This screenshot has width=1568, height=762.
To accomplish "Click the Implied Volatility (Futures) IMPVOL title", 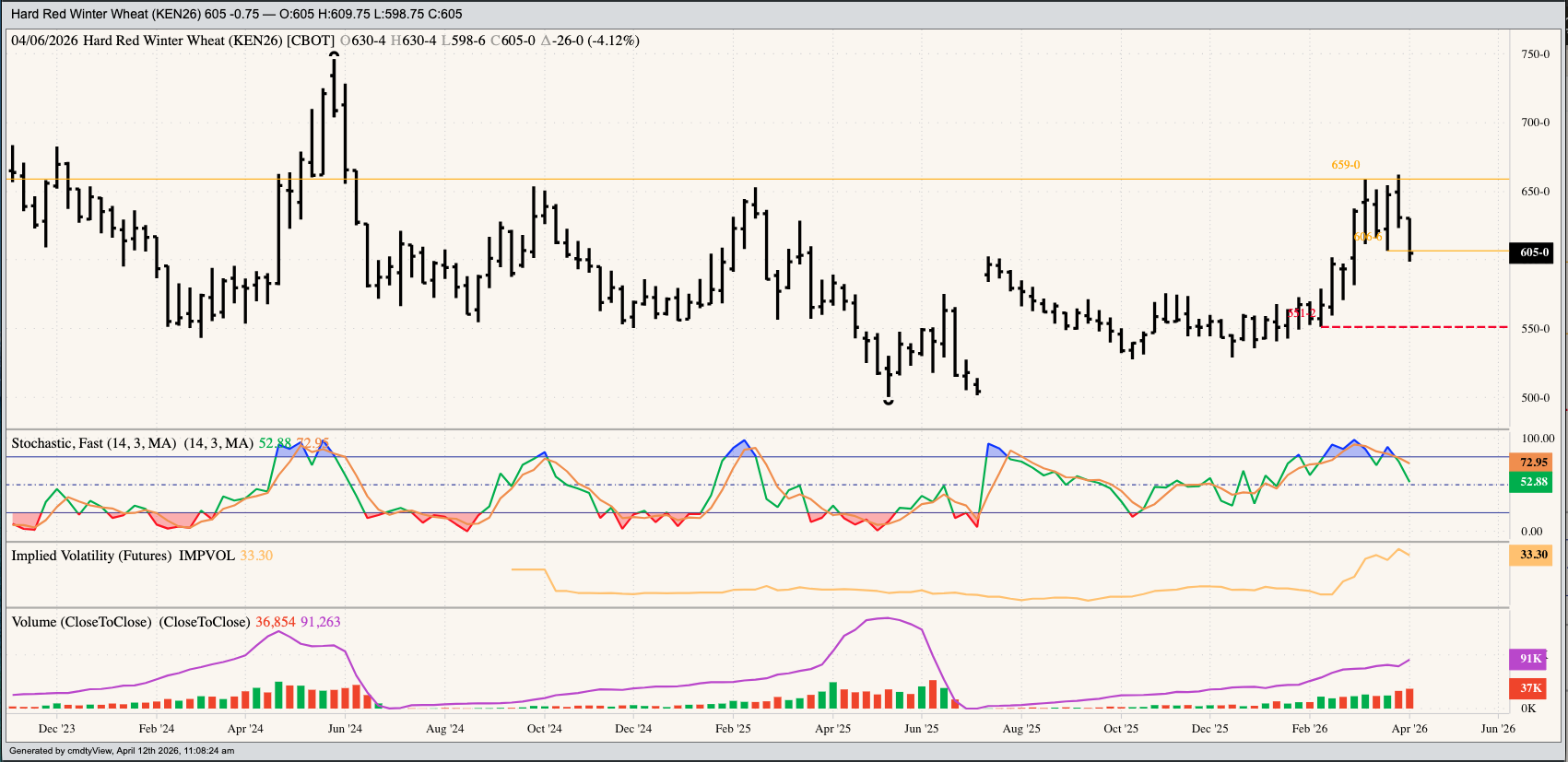I will click(x=123, y=556).
